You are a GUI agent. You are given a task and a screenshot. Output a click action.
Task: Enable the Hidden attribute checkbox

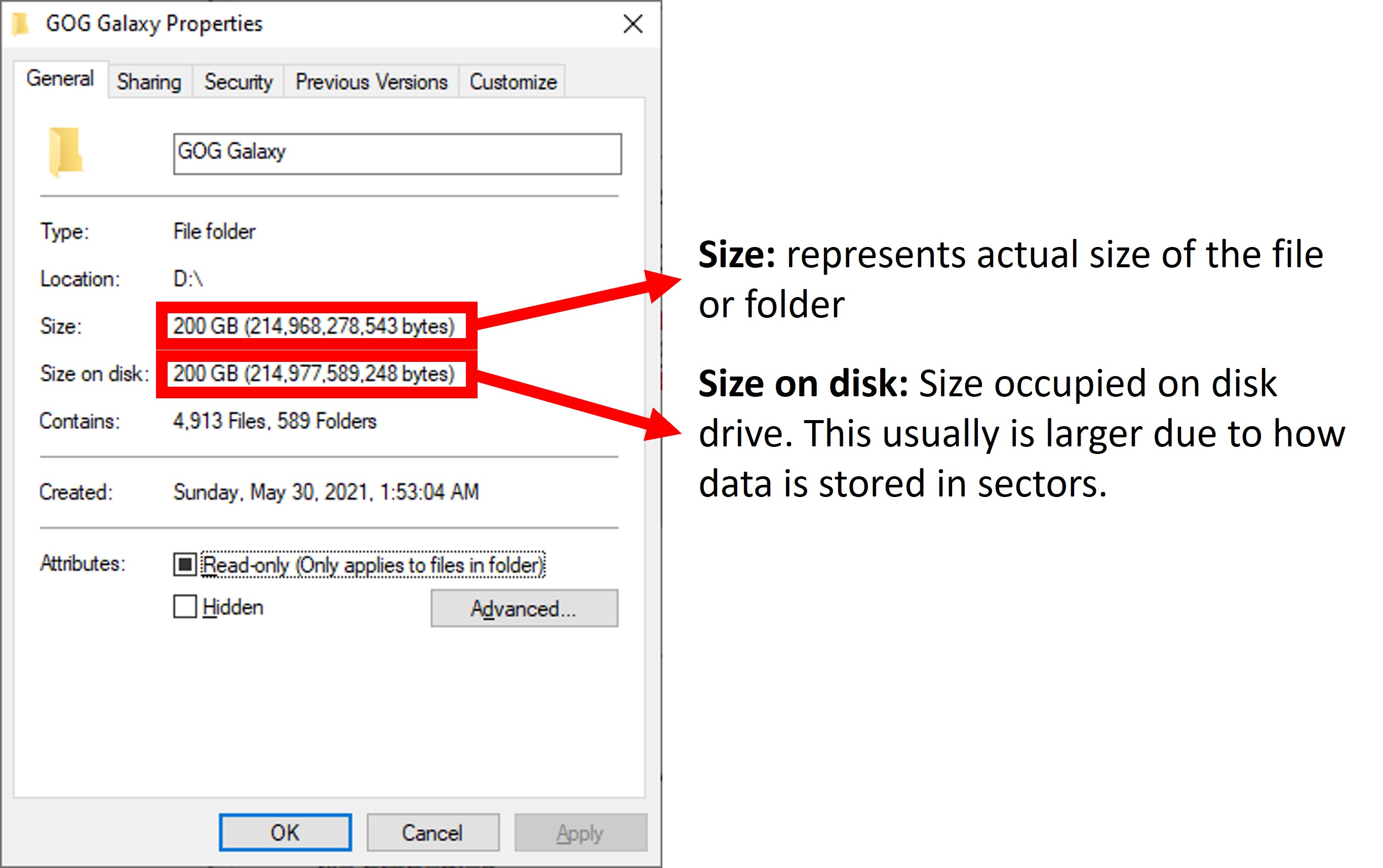click(184, 607)
